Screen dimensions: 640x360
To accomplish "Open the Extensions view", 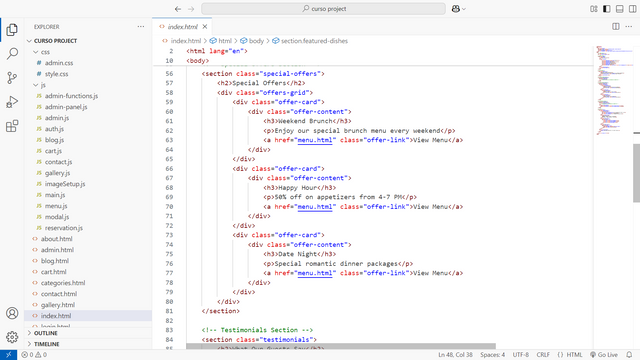I will tap(12, 126).
